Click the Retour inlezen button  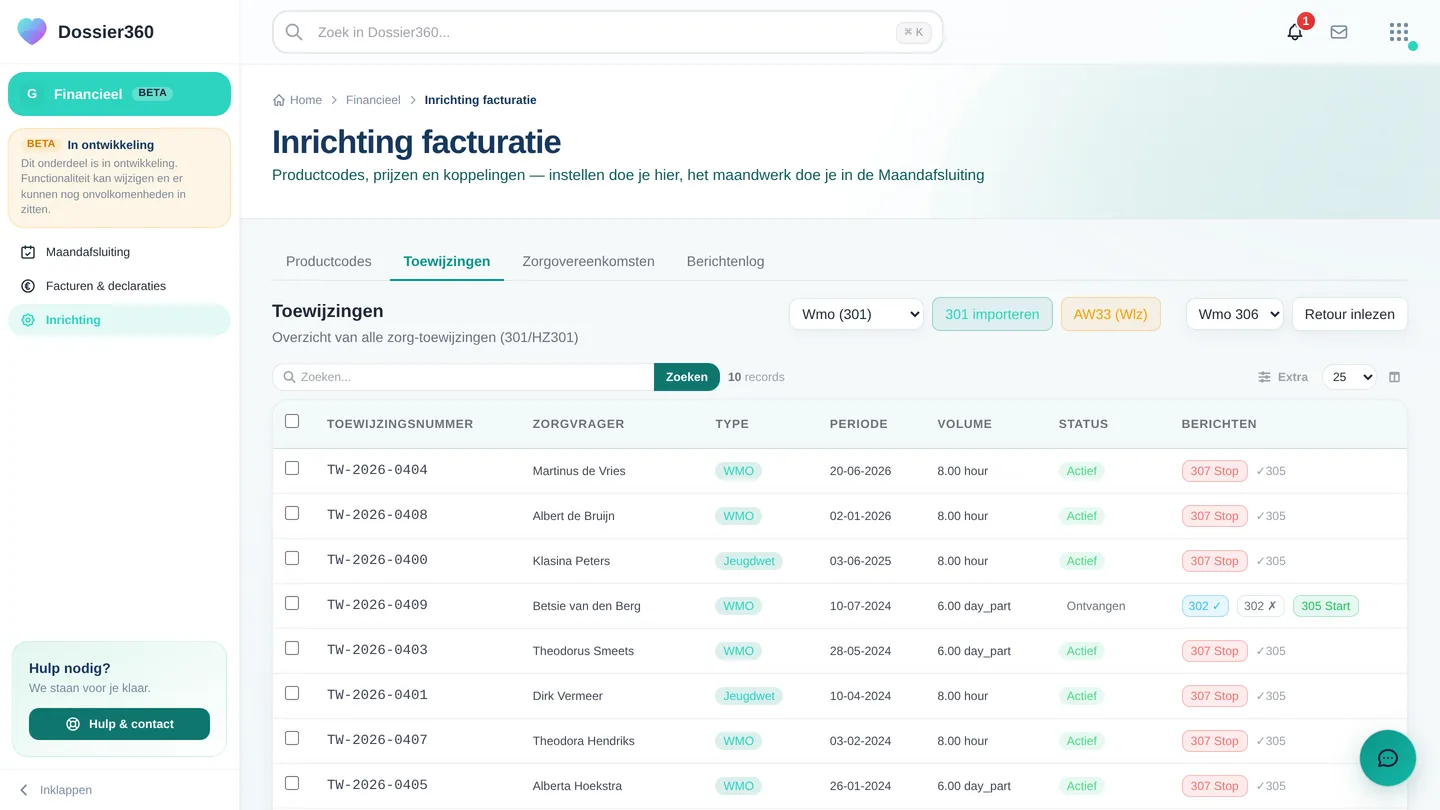click(x=1350, y=314)
